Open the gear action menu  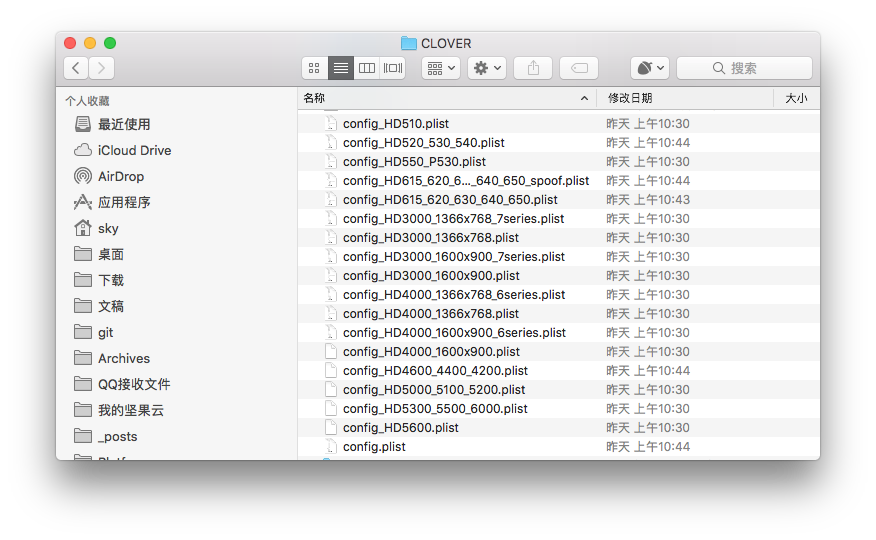(x=487, y=68)
